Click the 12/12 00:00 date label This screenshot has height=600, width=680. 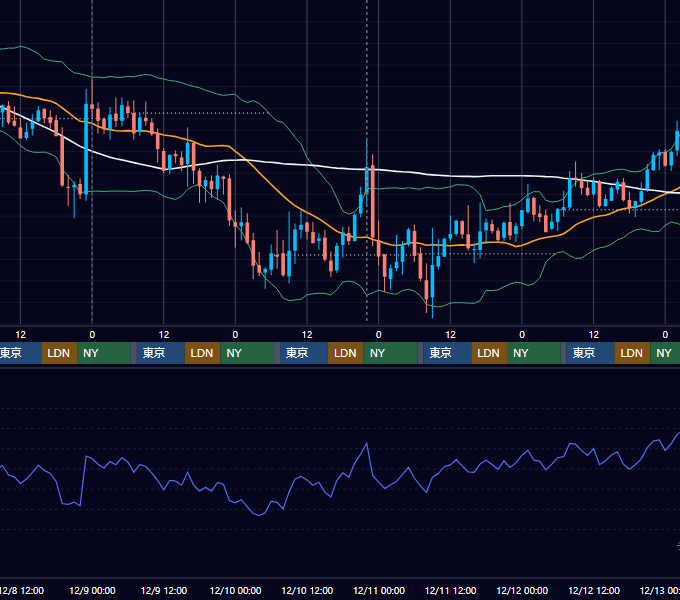(x=522, y=590)
